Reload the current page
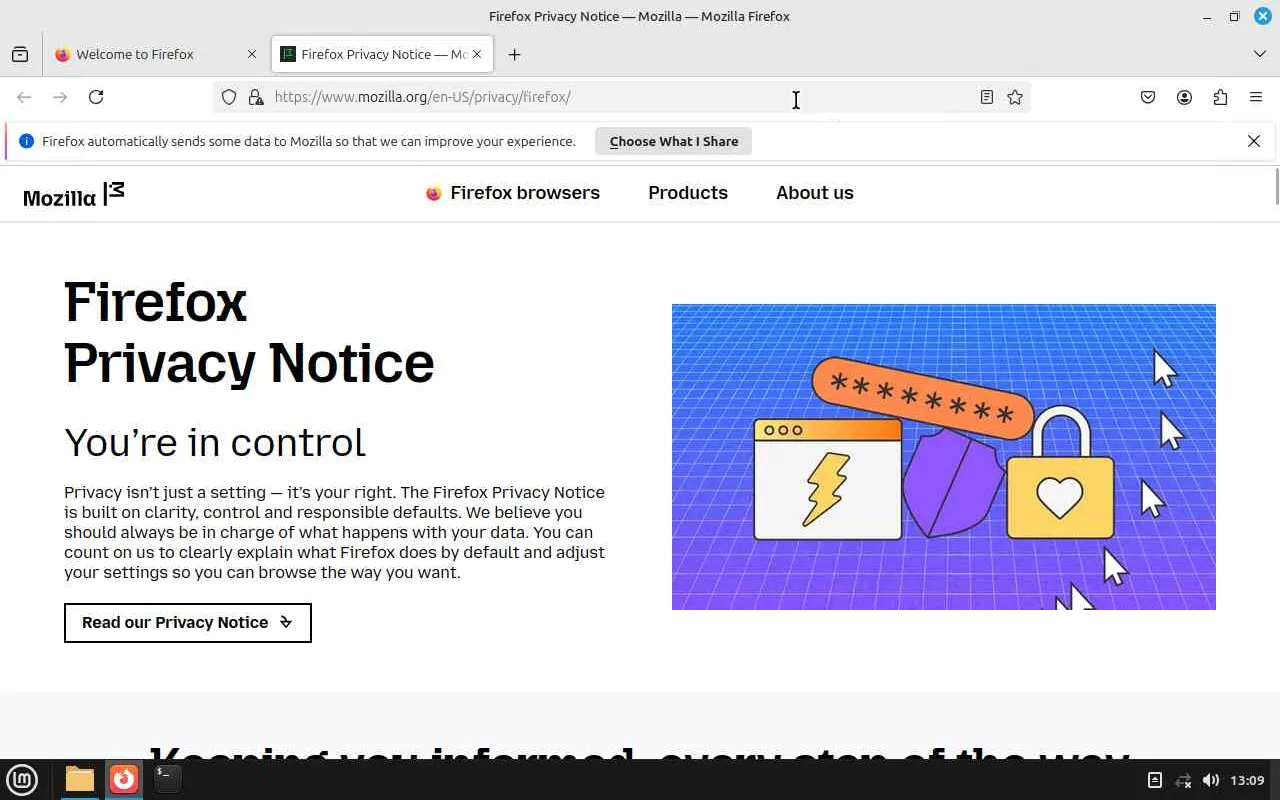Screen dimensions: 1280x800 pos(96,97)
